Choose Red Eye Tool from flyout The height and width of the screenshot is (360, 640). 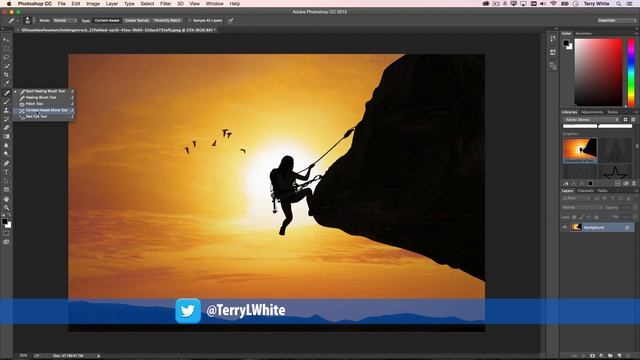[43, 116]
